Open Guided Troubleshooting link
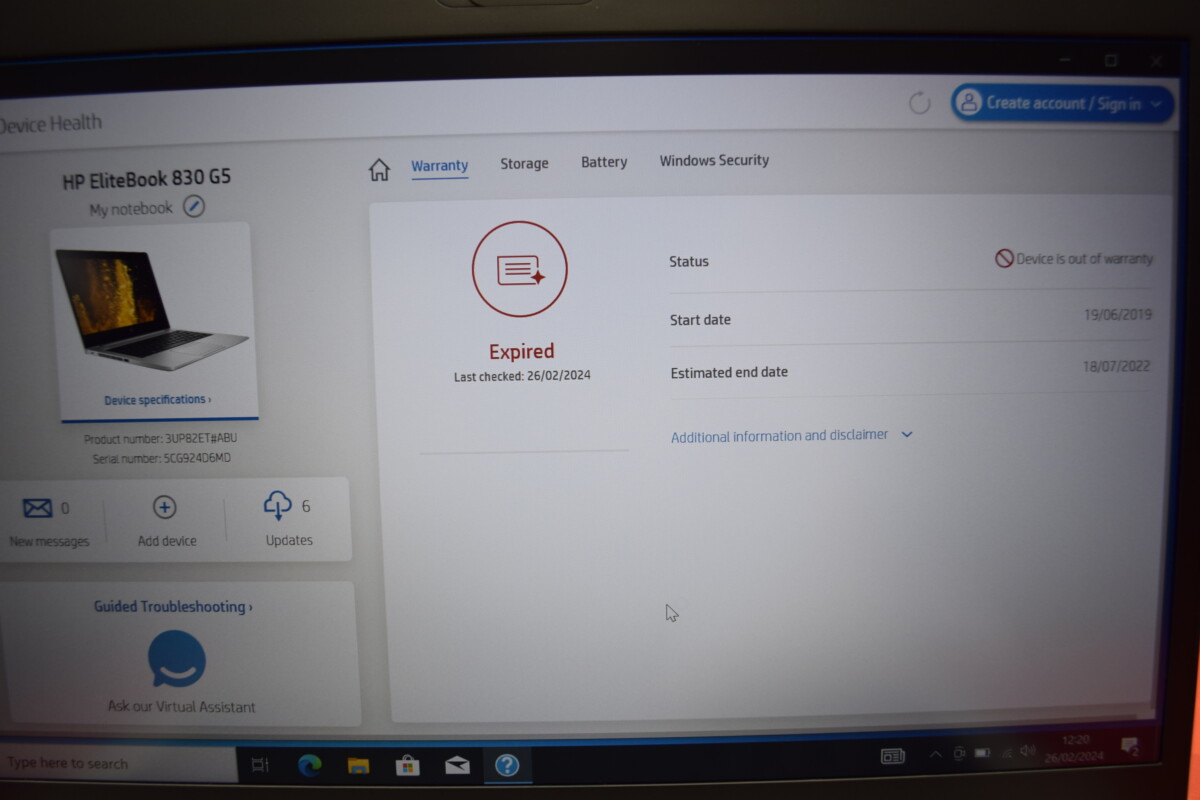 click(173, 607)
